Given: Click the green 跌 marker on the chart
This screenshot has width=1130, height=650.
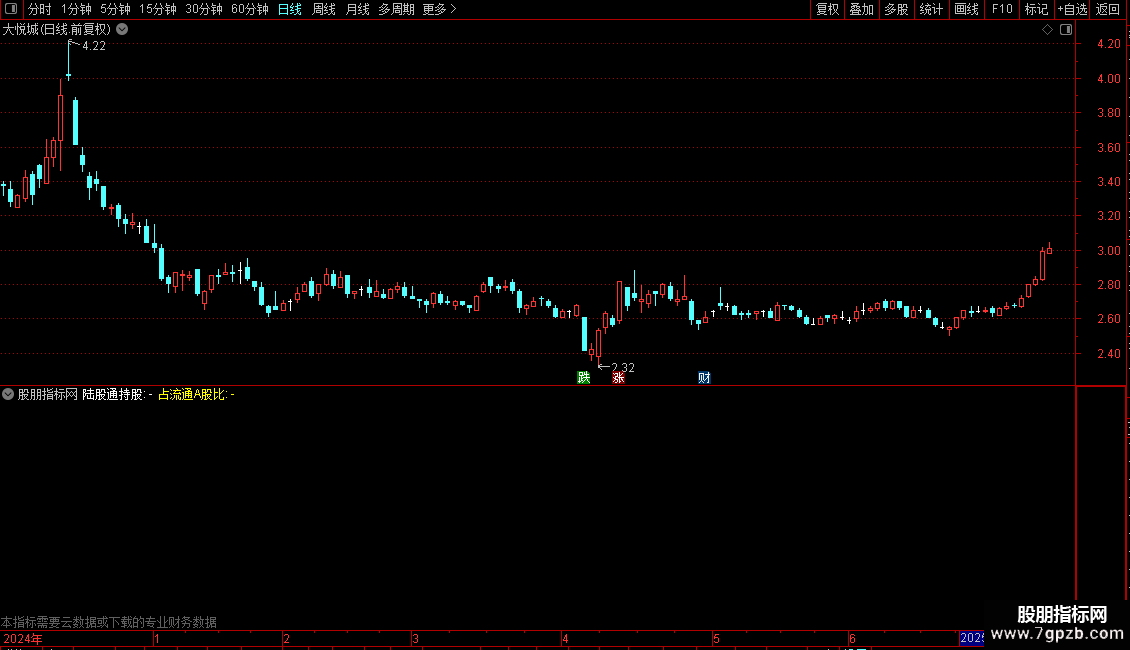Looking at the screenshot, I should (x=584, y=378).
